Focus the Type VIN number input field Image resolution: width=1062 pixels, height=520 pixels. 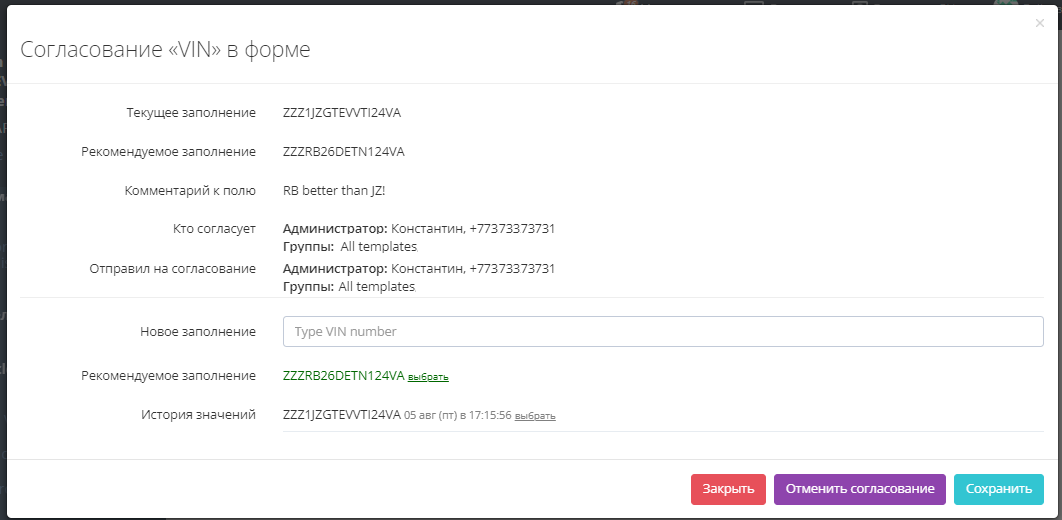coord(663,331)
